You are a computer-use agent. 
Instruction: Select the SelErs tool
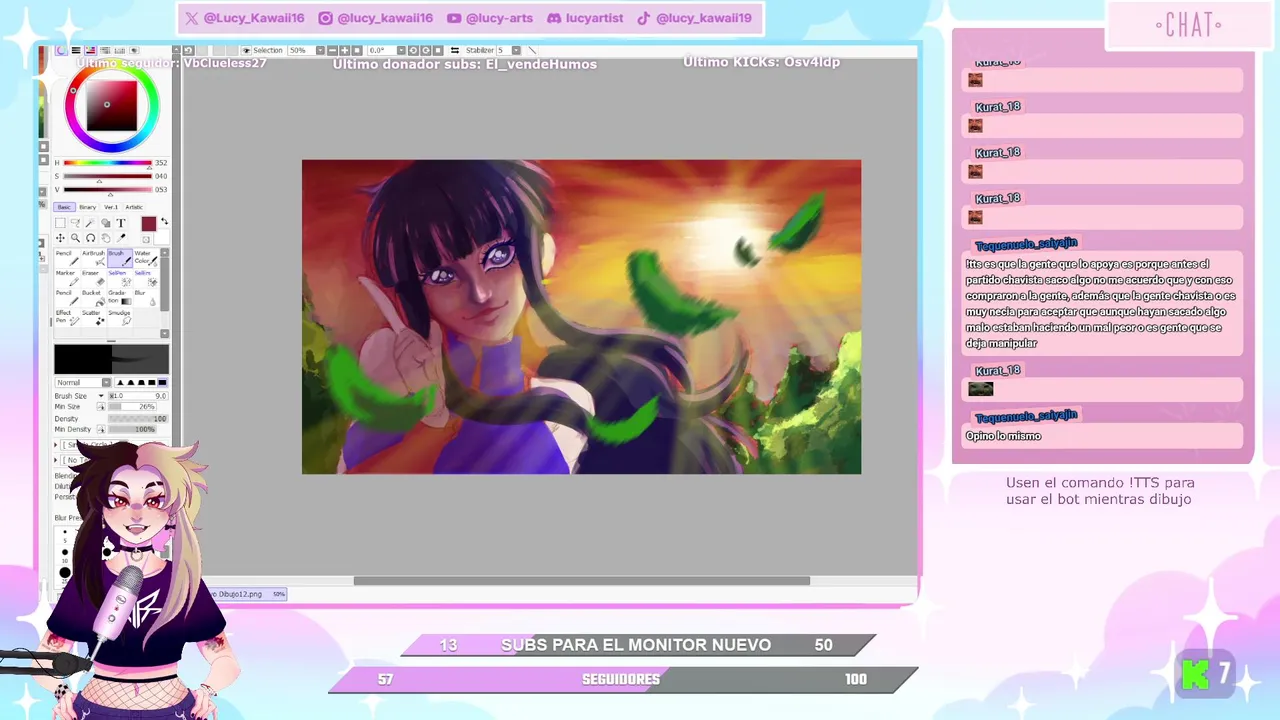[146, 278]
